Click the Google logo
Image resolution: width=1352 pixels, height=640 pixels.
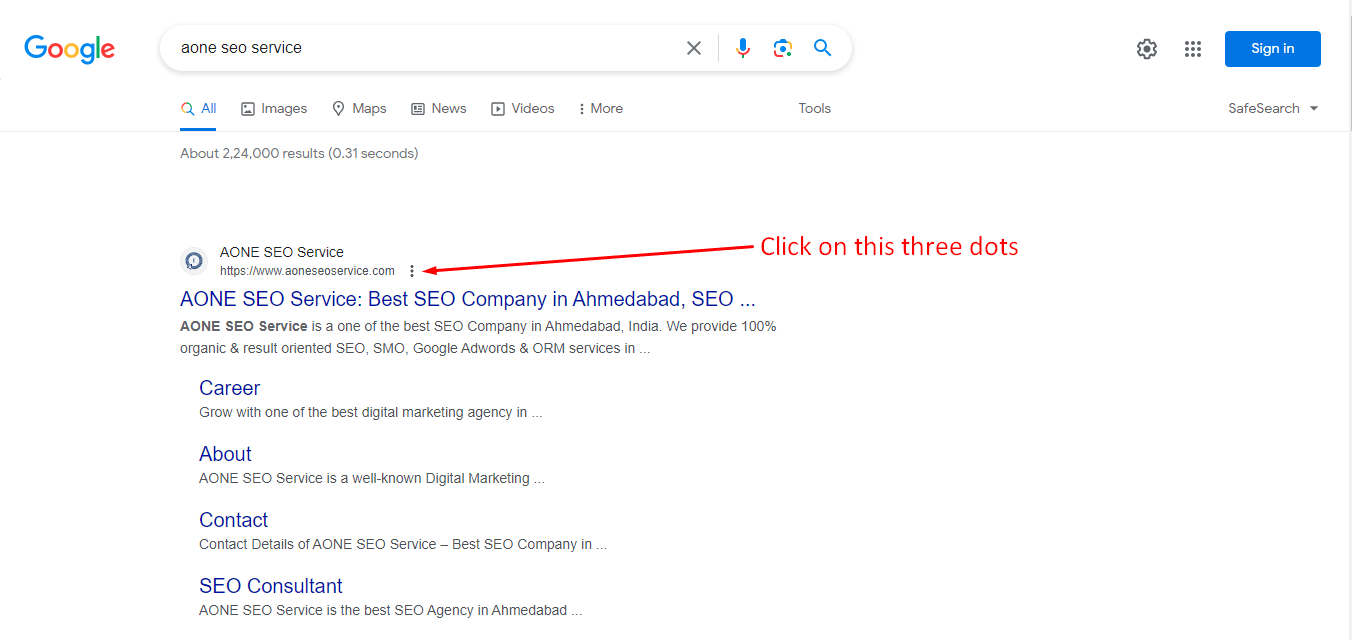point(69,48)
